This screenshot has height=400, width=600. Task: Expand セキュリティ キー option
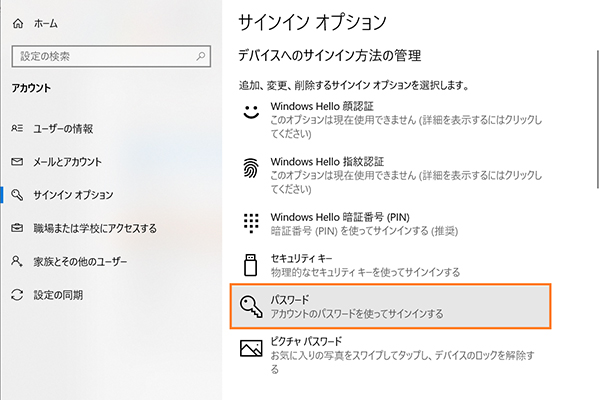click(390, 265)
